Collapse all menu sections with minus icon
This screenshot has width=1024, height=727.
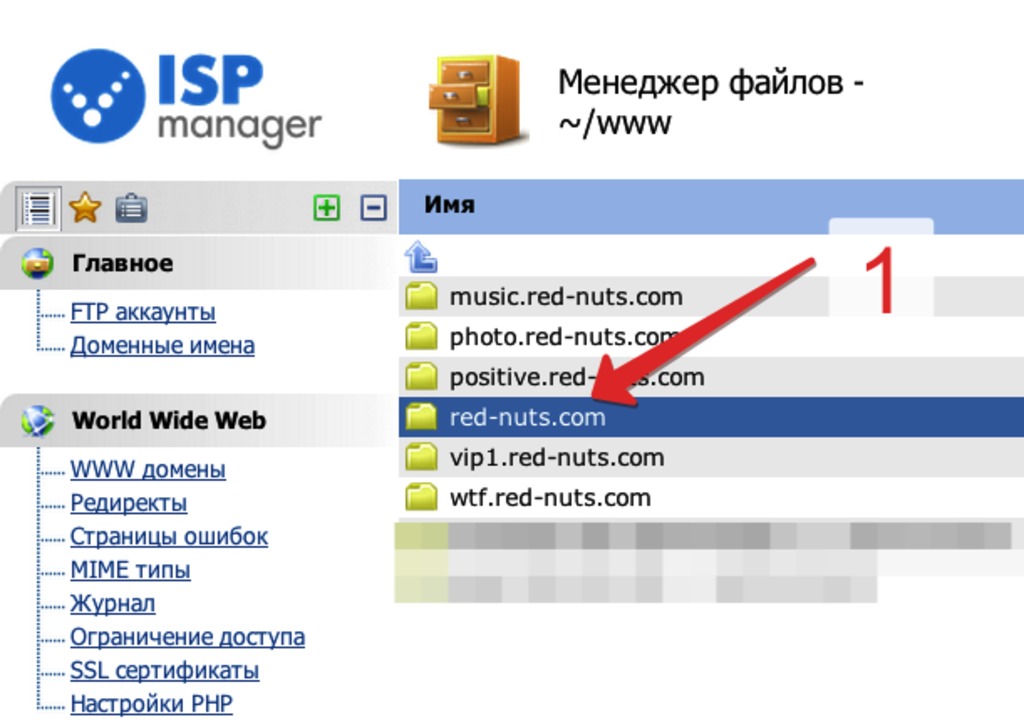[373, 208]
